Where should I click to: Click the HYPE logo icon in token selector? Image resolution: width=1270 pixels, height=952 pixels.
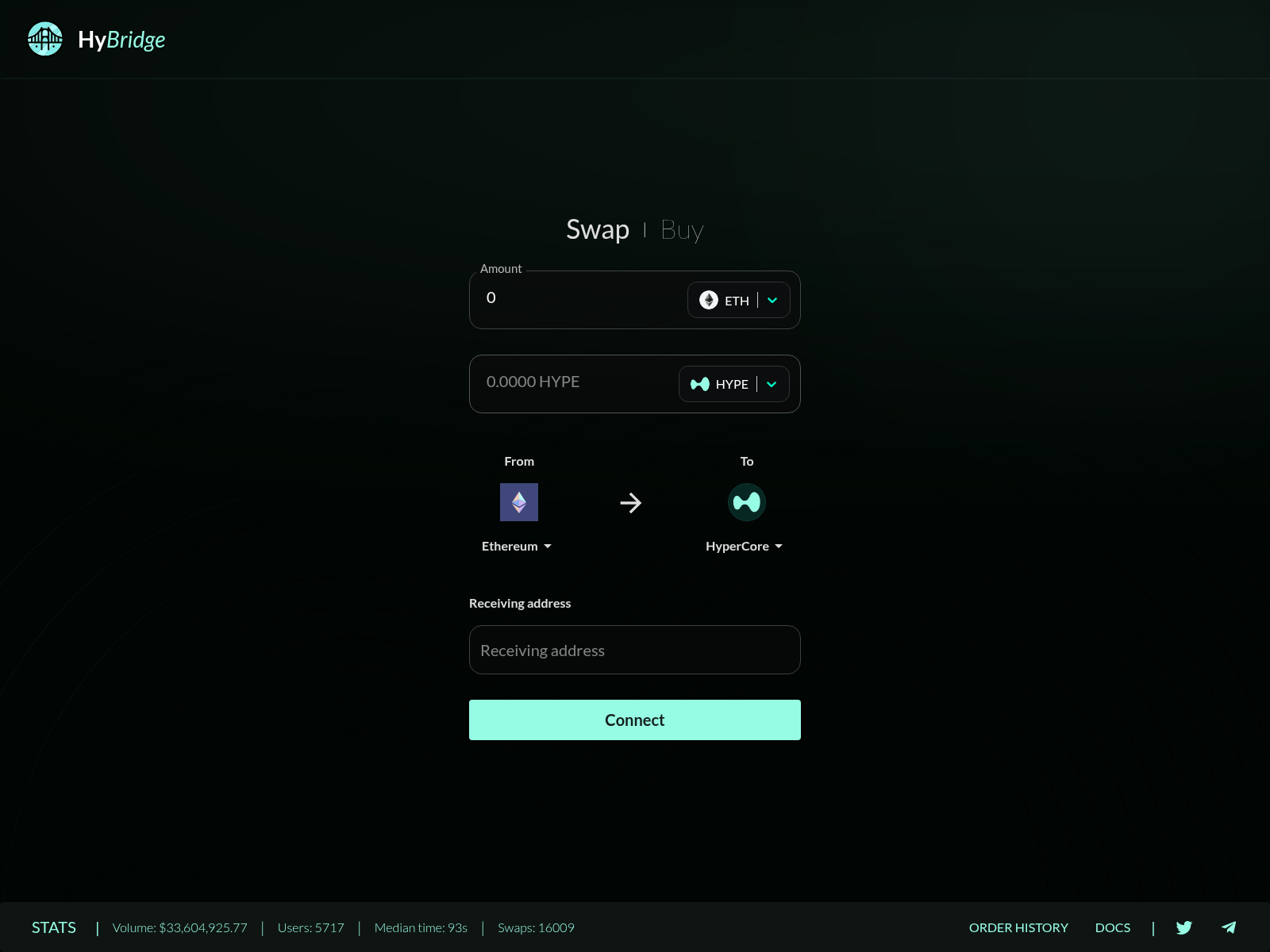(x=700, y=384)
